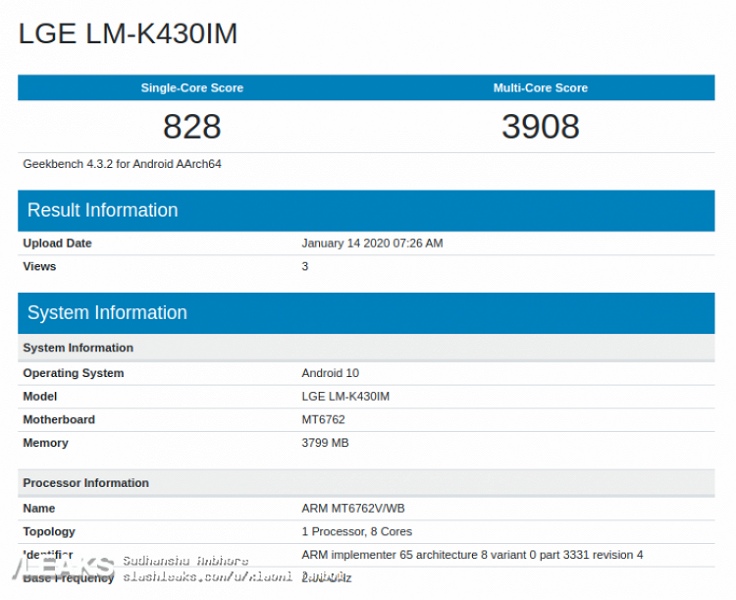
Task: Click the 1 Processor, 8 Cores topology value
Action: pos(356,531)
